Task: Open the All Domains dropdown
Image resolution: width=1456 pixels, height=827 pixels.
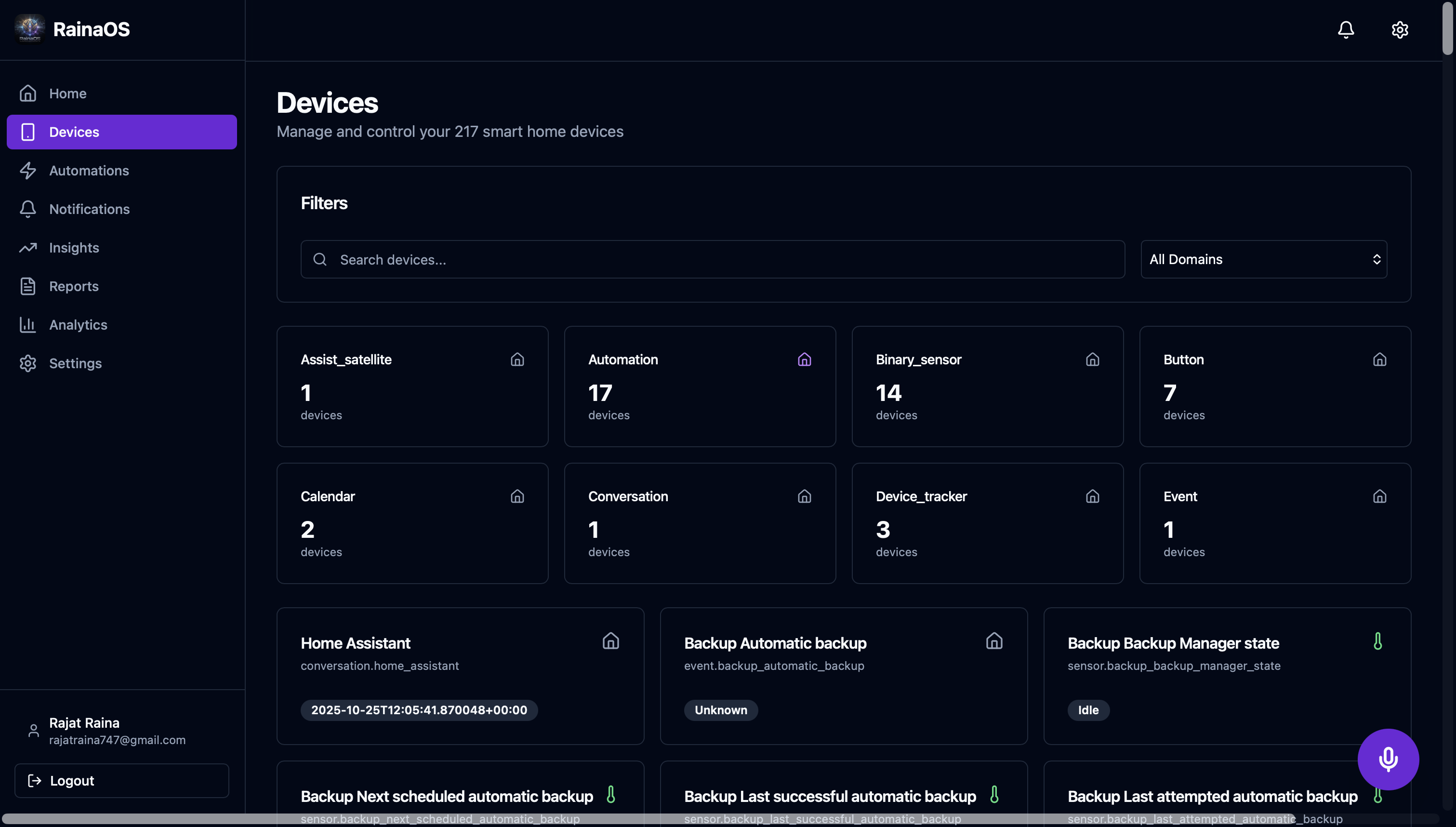Action: [x=1264, y=260]
